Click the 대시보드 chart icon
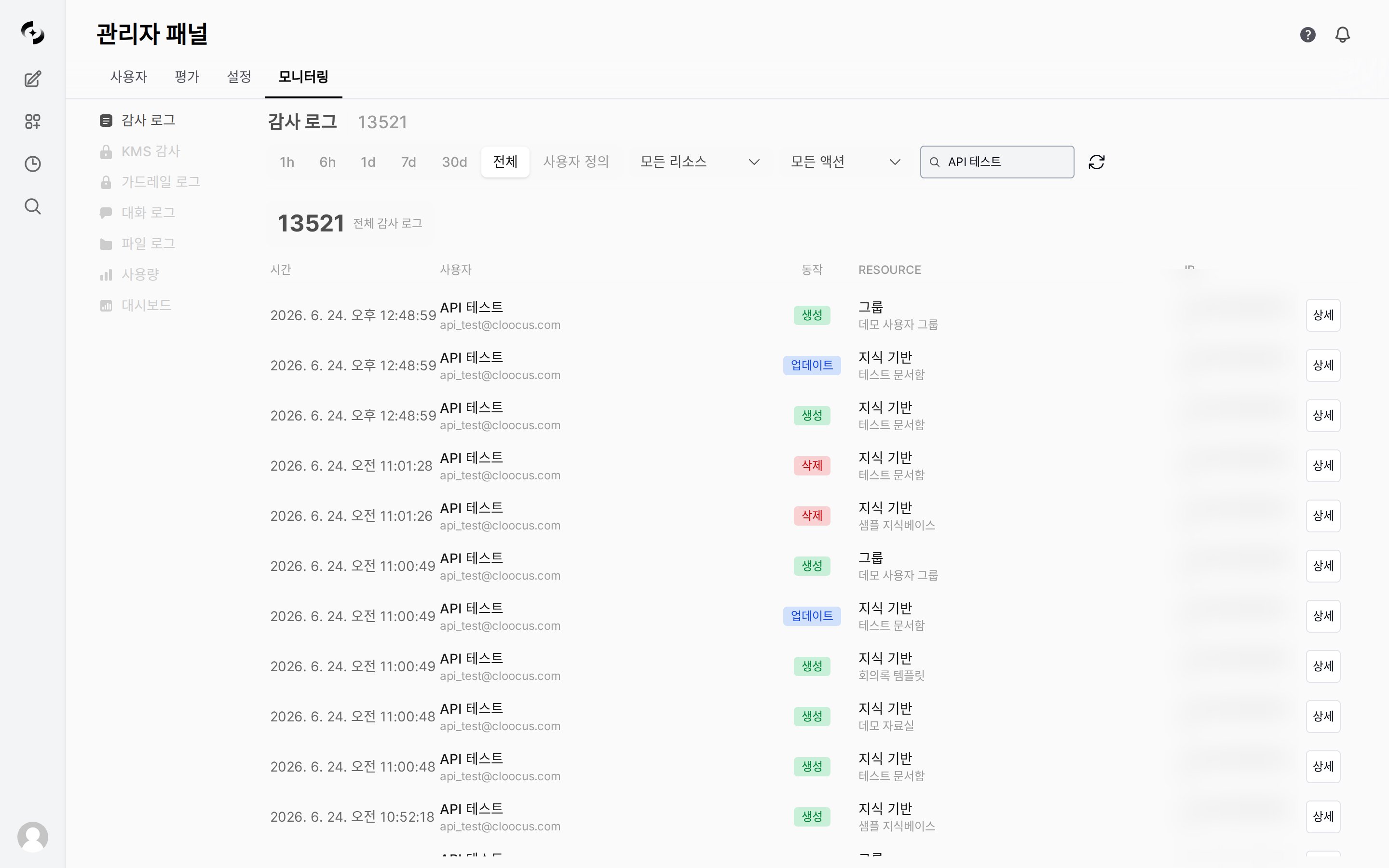Screen dimensions: 1389x868 (x=106, y=305)
